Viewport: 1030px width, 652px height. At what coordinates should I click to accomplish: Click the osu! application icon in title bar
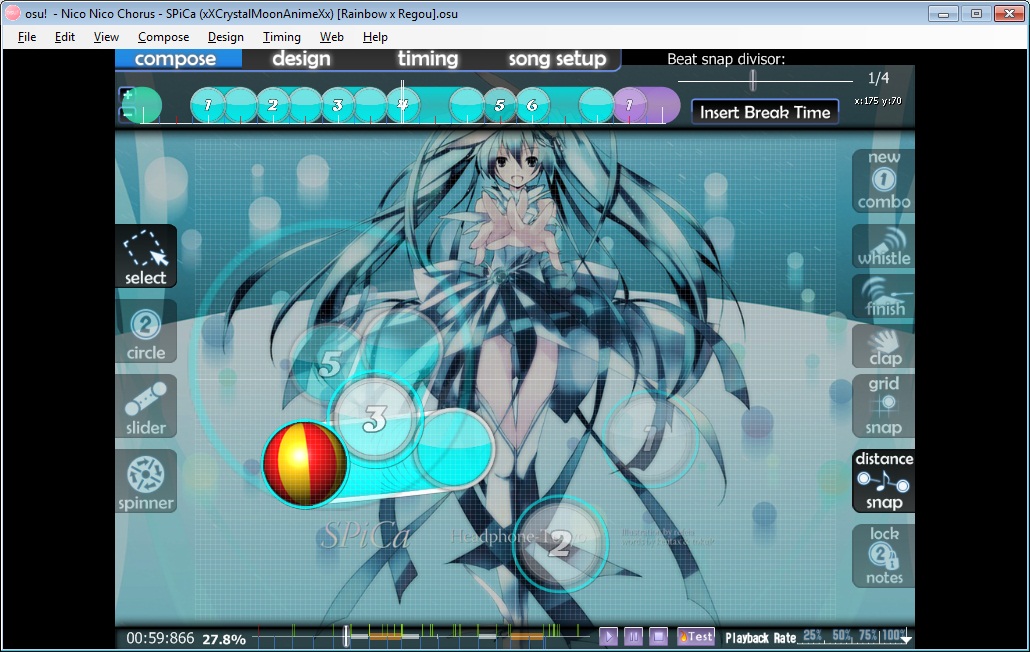[x=12, y=13]
